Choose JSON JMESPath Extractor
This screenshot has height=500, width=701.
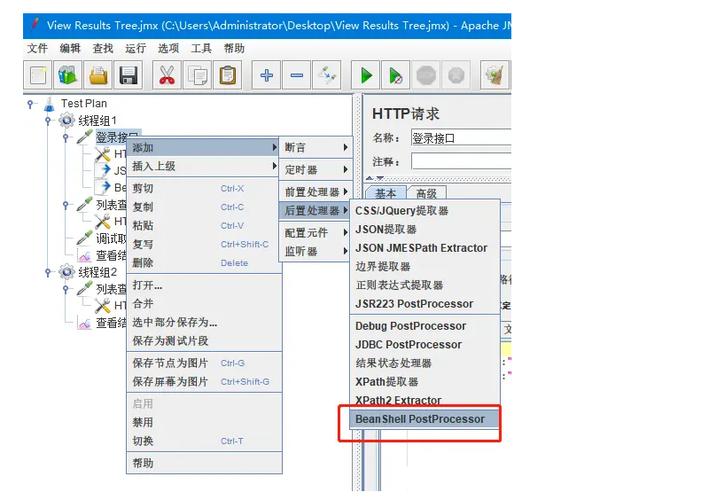[x=424, y=248]
